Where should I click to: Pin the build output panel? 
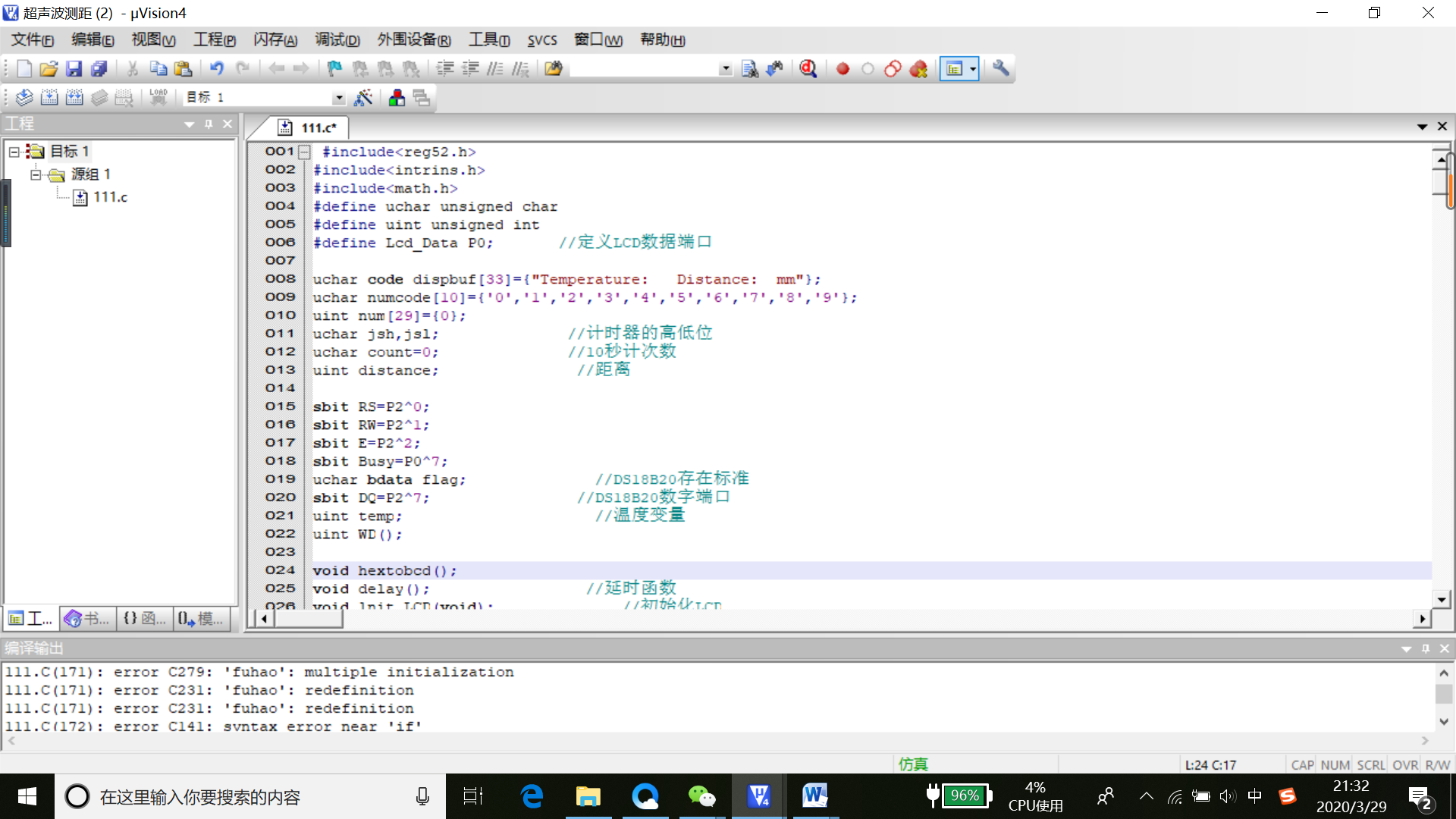[x=1426, y=649]
